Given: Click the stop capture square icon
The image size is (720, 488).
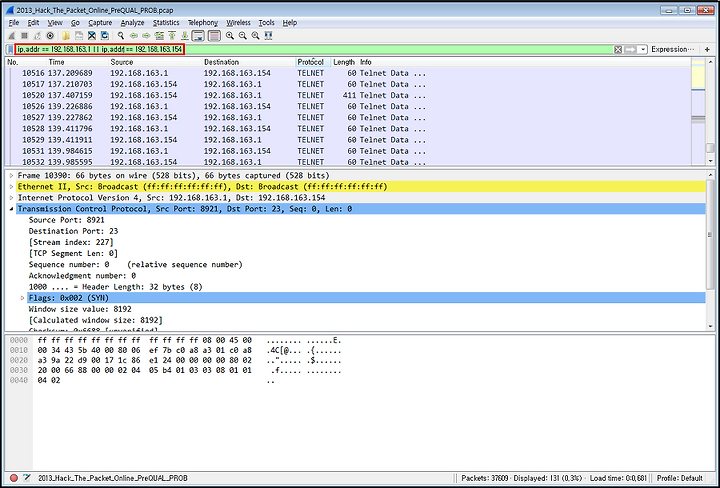Looking at the screenshot, I should [x=24, y=36].
